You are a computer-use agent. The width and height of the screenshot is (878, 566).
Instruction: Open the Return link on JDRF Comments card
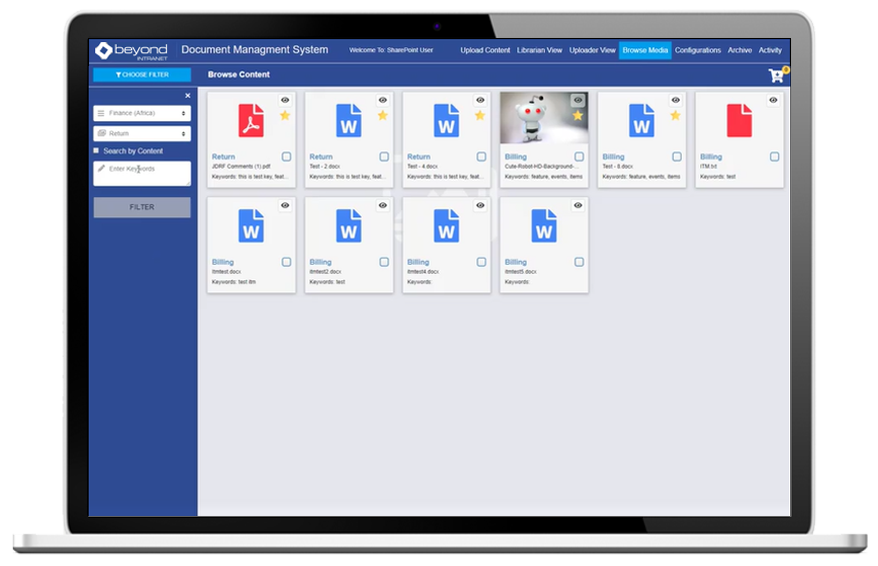(x=223, y=157)
